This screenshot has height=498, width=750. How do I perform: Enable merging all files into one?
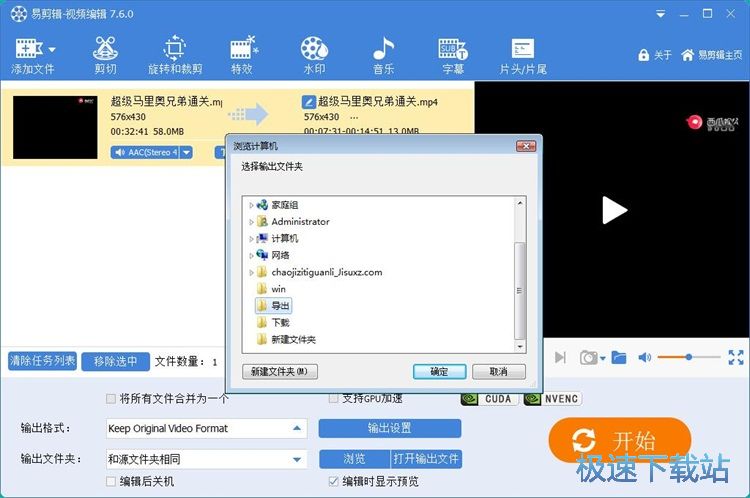click(x=111, y=398)
